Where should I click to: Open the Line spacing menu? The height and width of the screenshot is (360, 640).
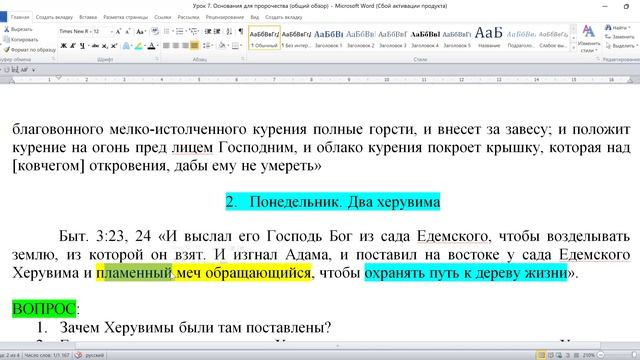point(207,46)
